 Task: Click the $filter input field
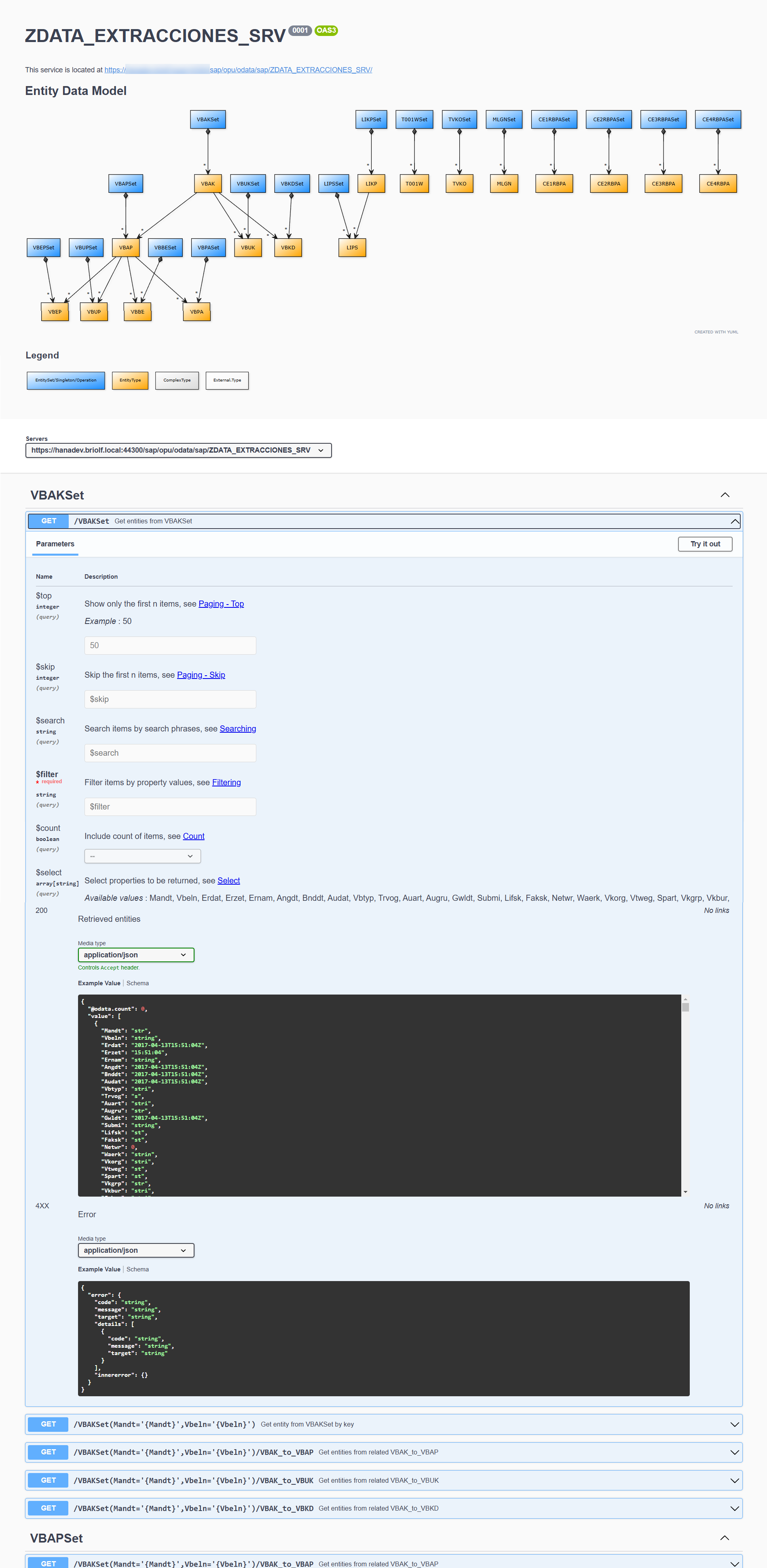pos(170,807)
